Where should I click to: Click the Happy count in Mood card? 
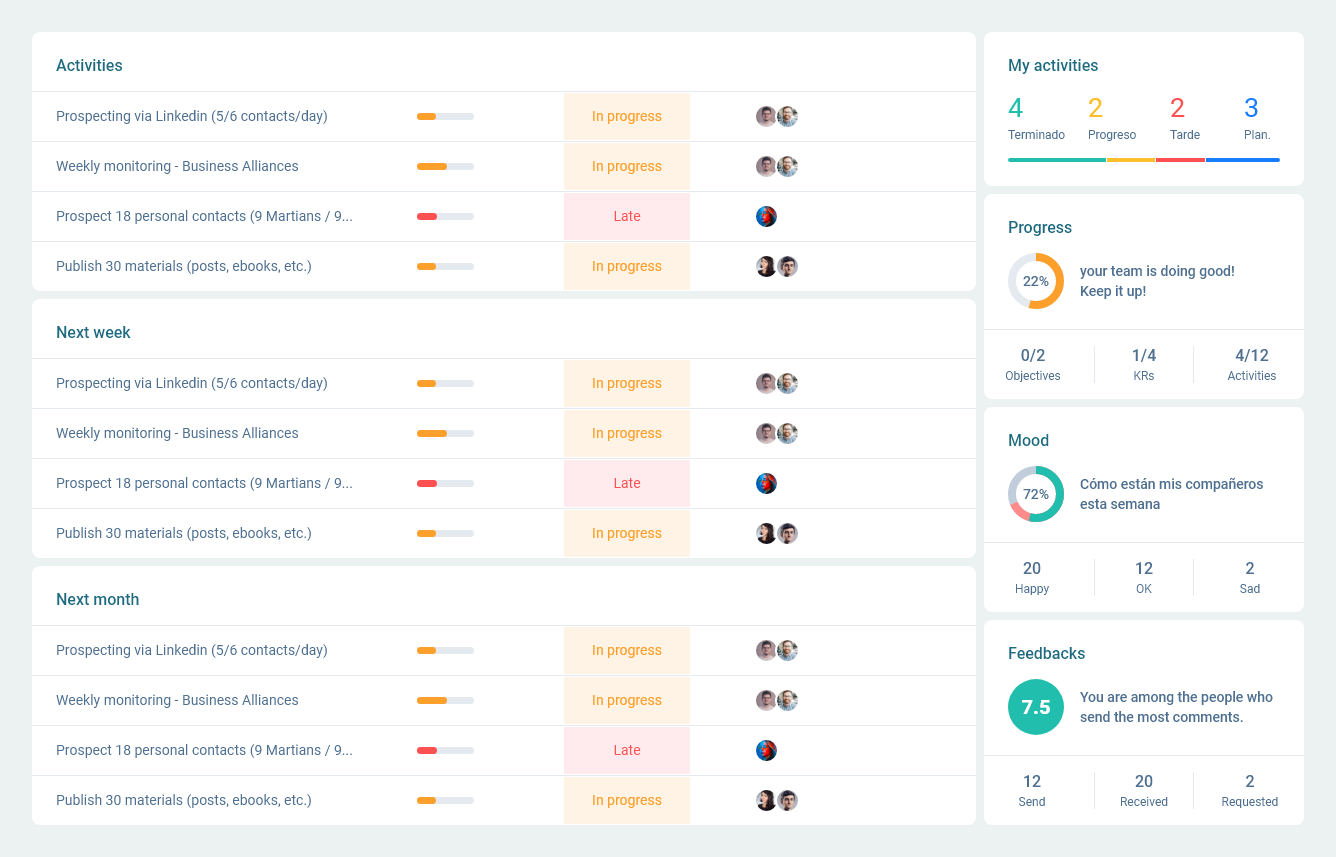coord(1032,569)
